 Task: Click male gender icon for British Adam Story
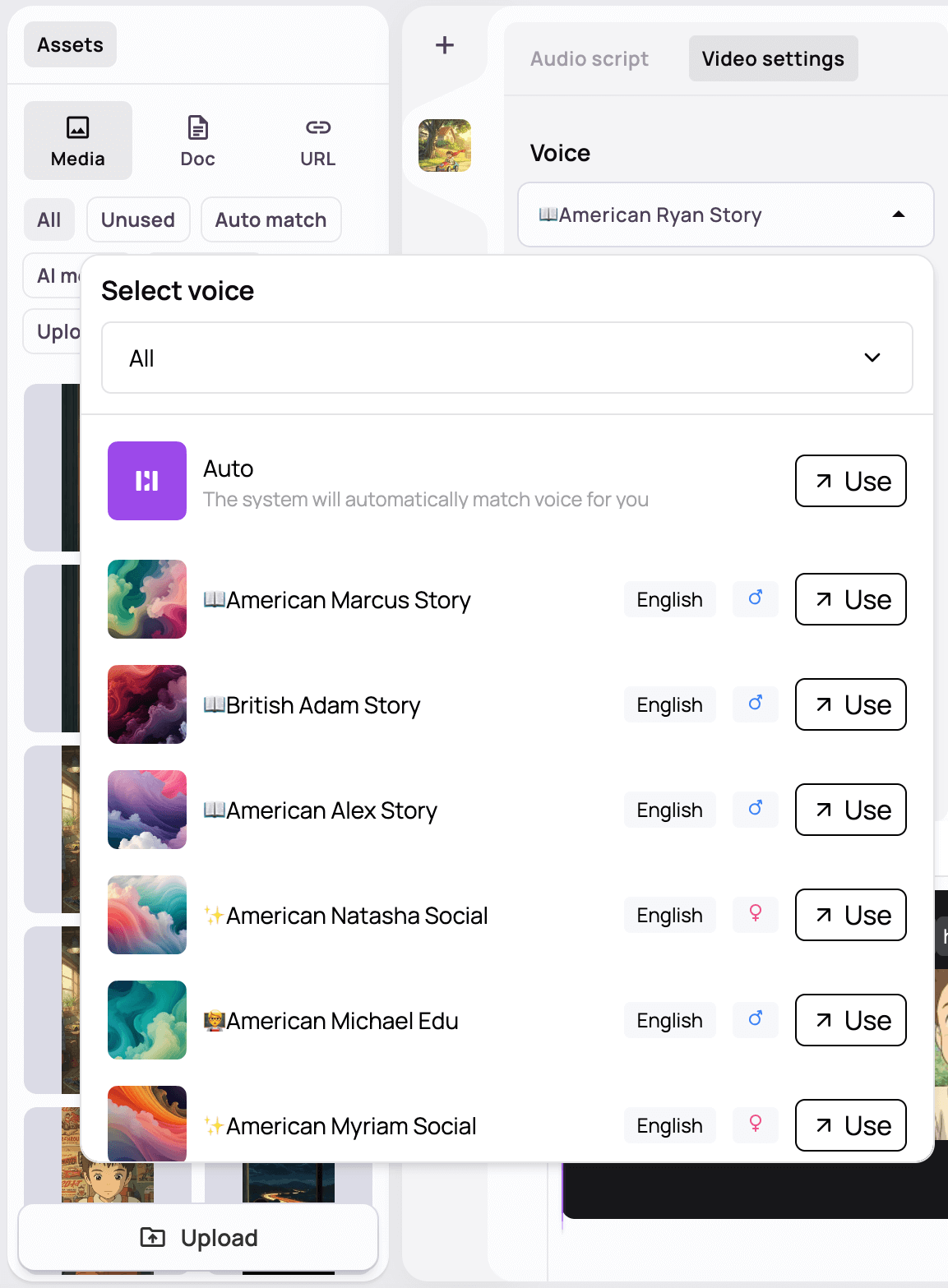click(756, 704)
